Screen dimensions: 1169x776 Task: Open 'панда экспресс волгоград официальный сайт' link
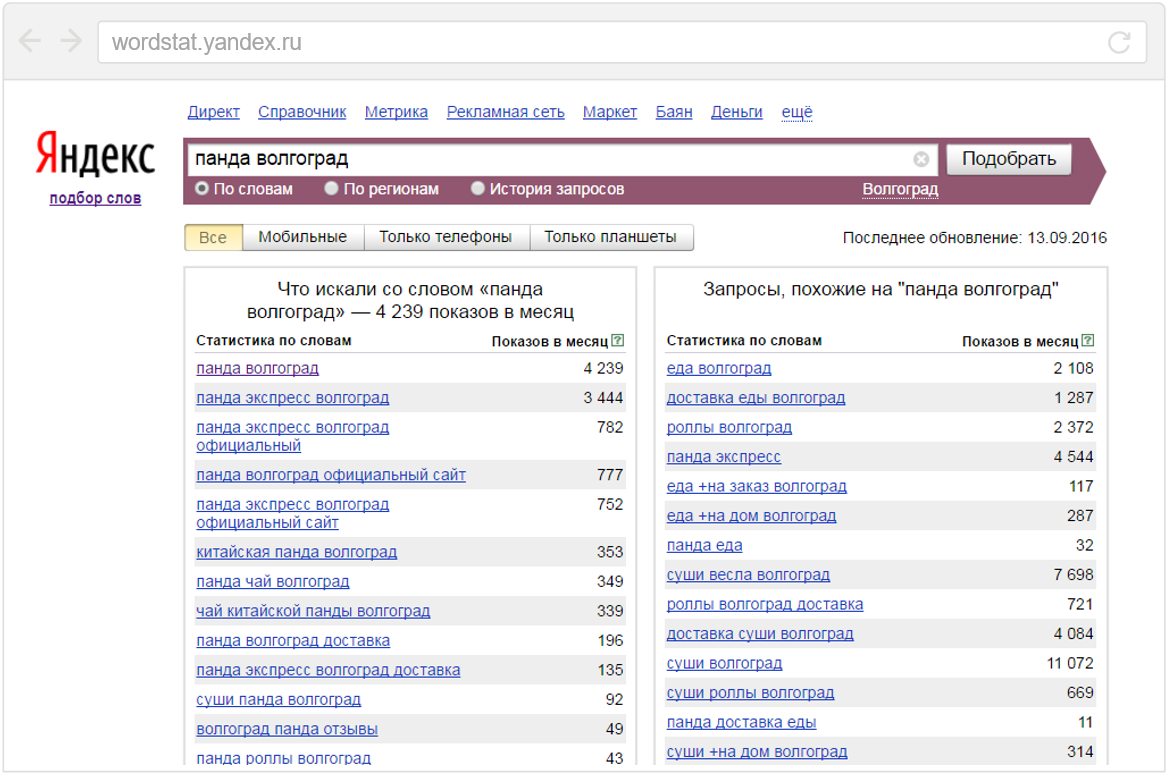(292, 514)
